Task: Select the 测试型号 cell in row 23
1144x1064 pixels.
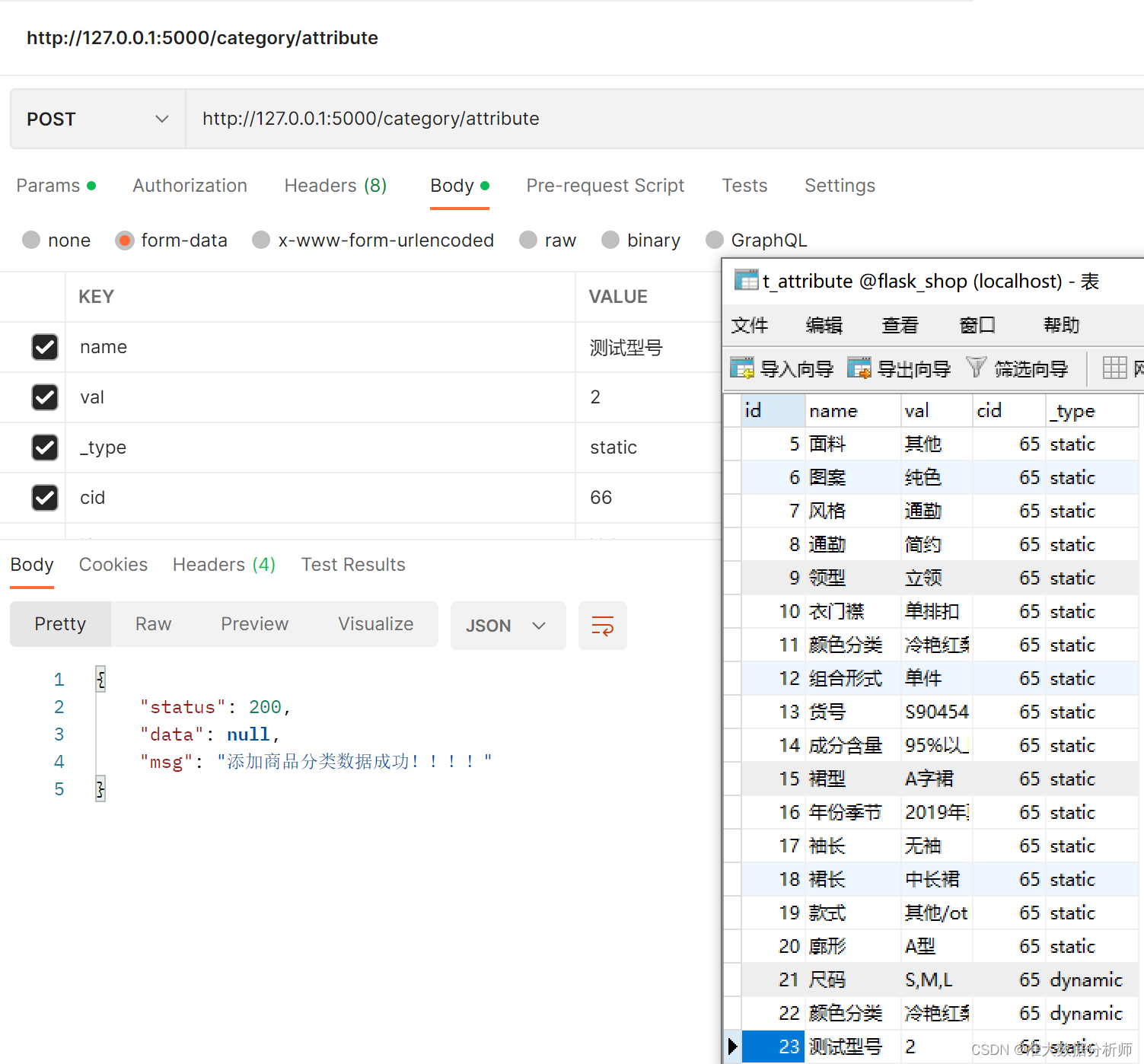Action: [853, 1046]
